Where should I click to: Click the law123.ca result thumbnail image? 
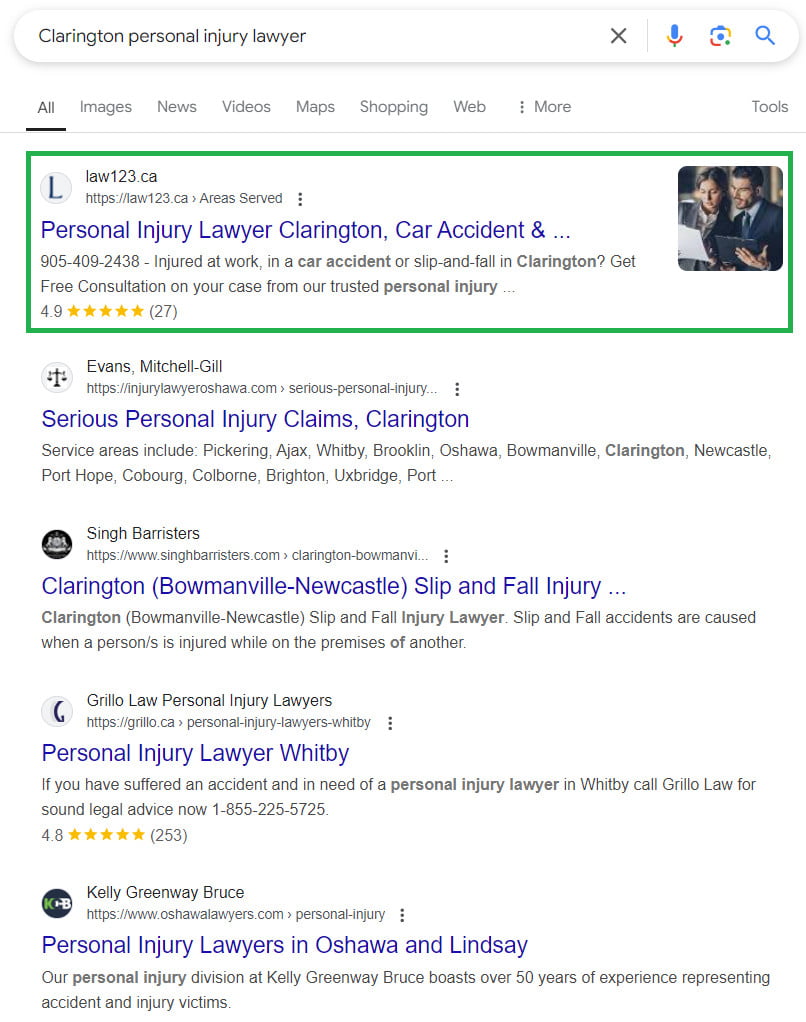coord(730,218)
